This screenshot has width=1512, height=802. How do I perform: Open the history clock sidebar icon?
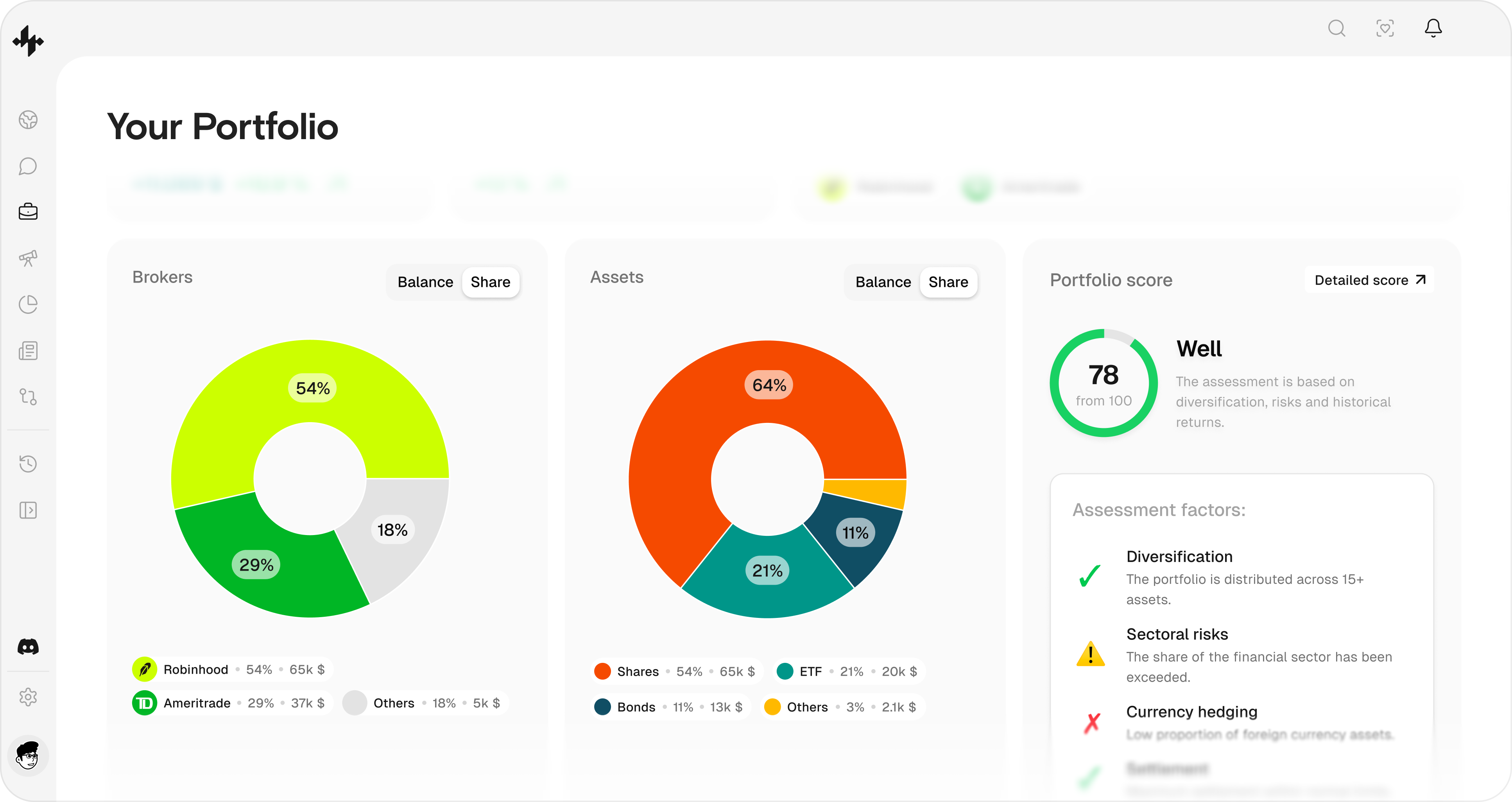[28, 464]
